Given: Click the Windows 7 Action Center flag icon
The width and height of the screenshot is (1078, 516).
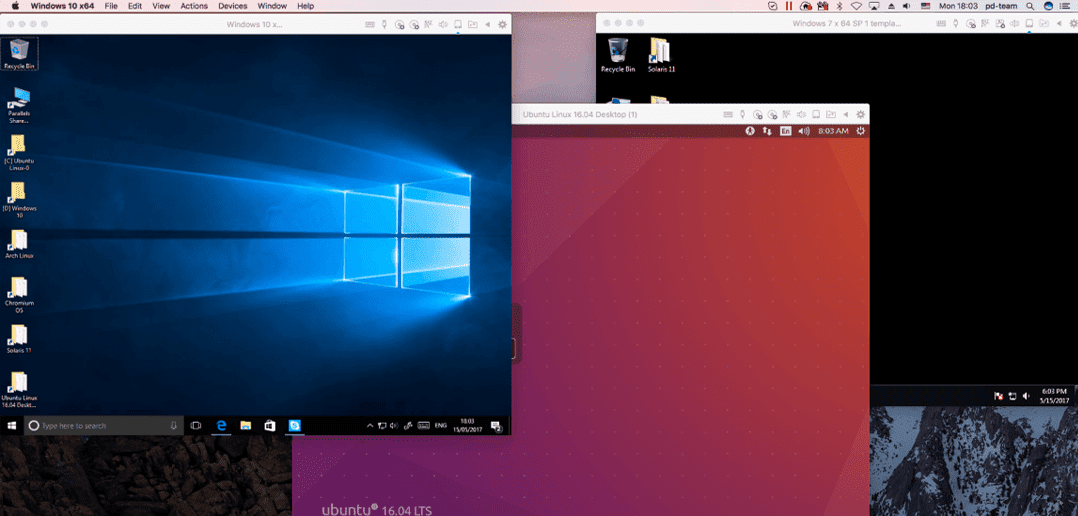Looking at the screenshot, I should coord(998,396).
